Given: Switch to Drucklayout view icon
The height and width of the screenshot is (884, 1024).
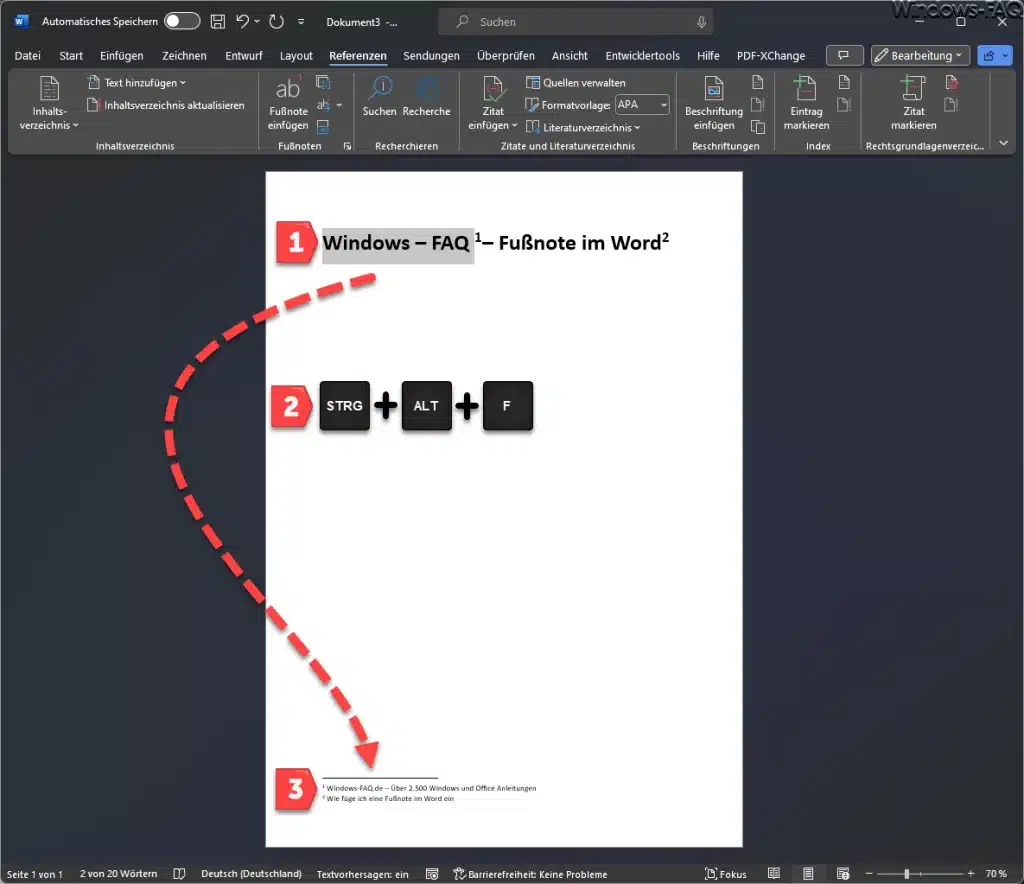Looking at the screenshot, I should (x=808, y=874).
